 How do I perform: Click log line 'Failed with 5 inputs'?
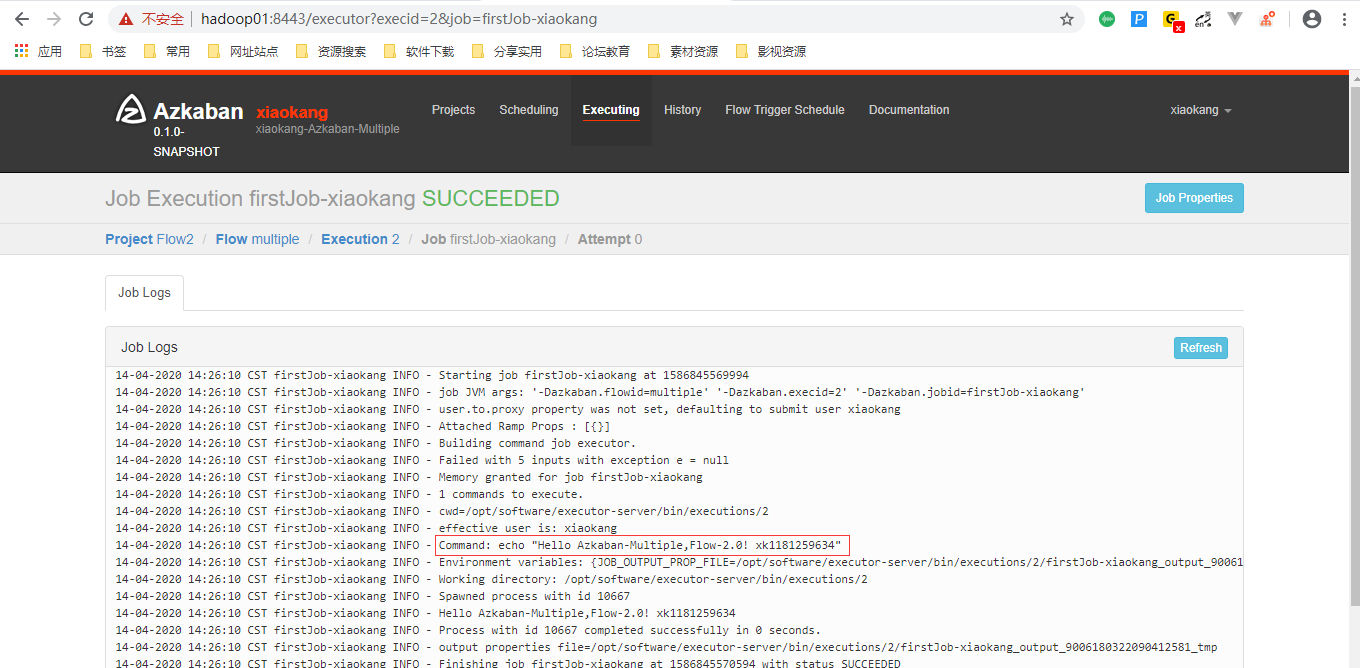pos(422,460)
